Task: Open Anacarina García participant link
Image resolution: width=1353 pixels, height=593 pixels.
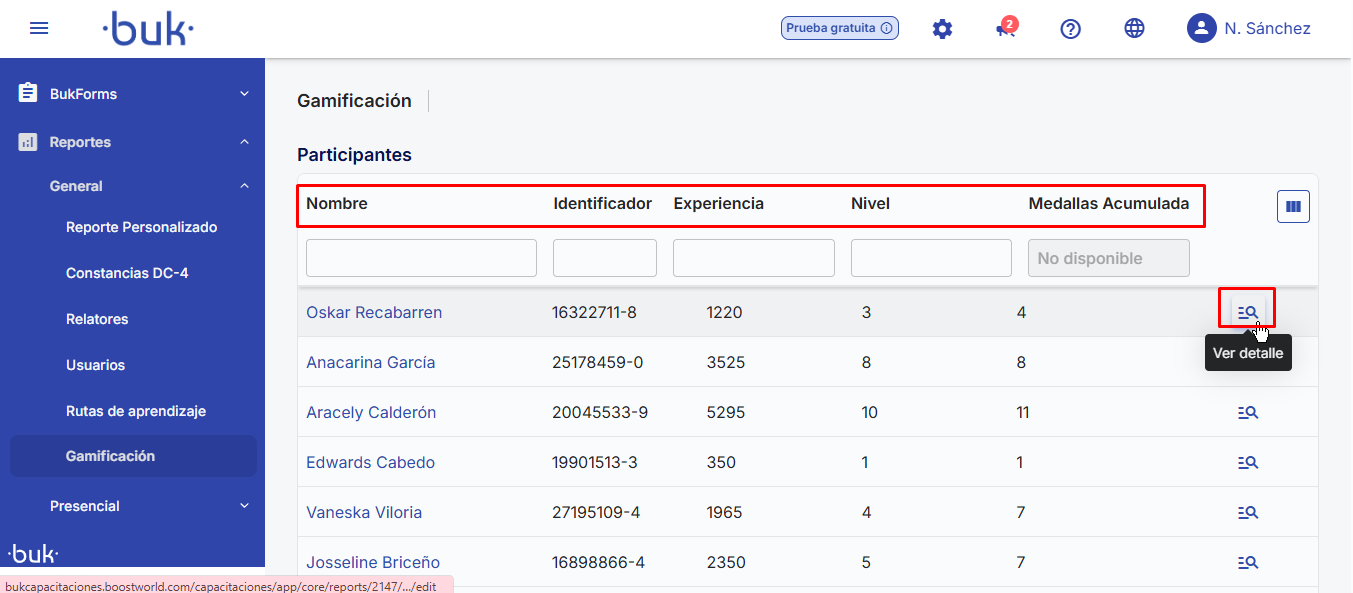Action: point(370,362)
